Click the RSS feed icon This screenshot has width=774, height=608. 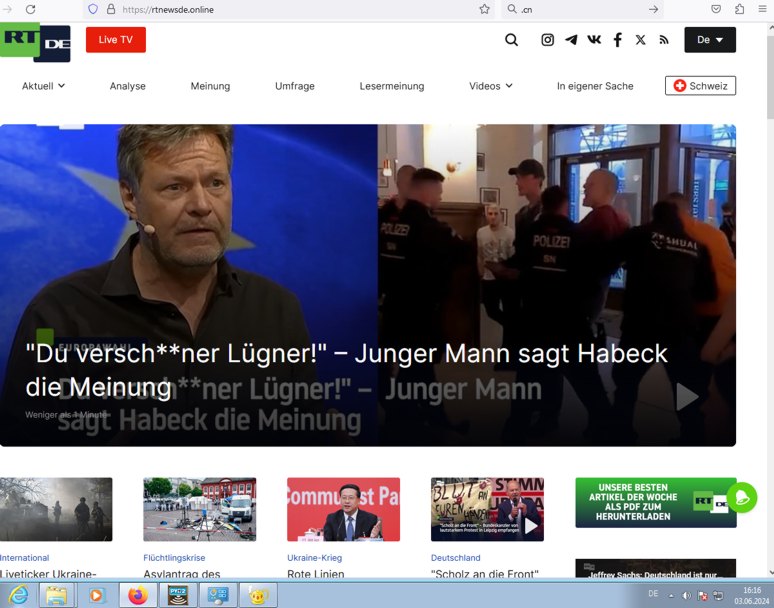point(663,40)
